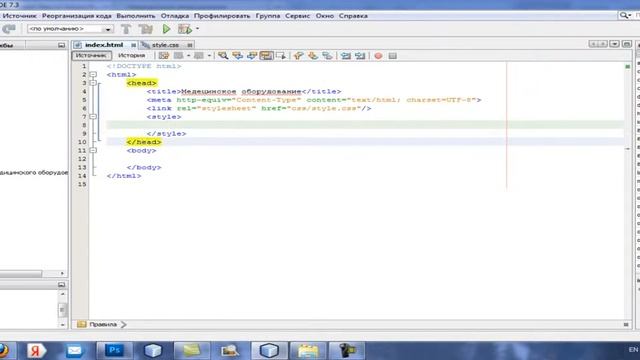Switch to the index.html tab

tap(104, 45)
